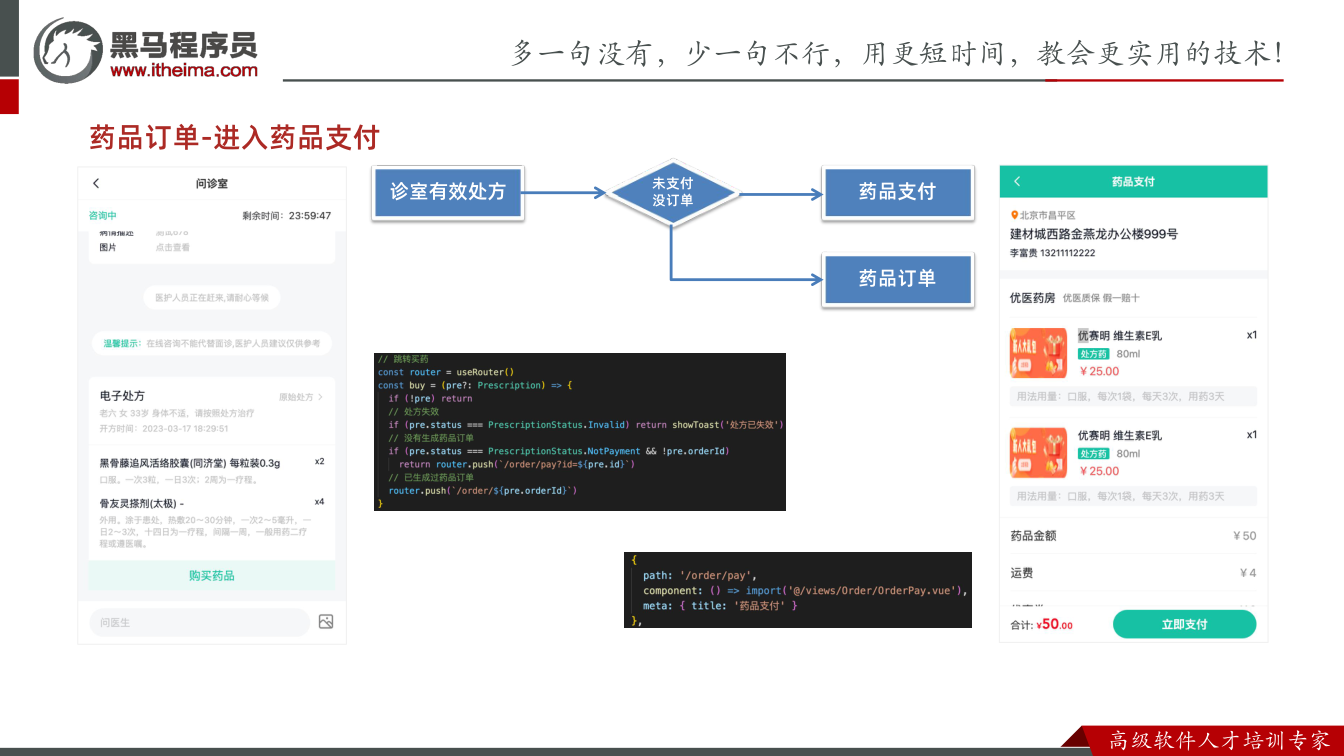Screen dimensions: 1344x756
Task: Click the 药品订单-进入药品支付 slide title
Action: click(x=235, y=137)
